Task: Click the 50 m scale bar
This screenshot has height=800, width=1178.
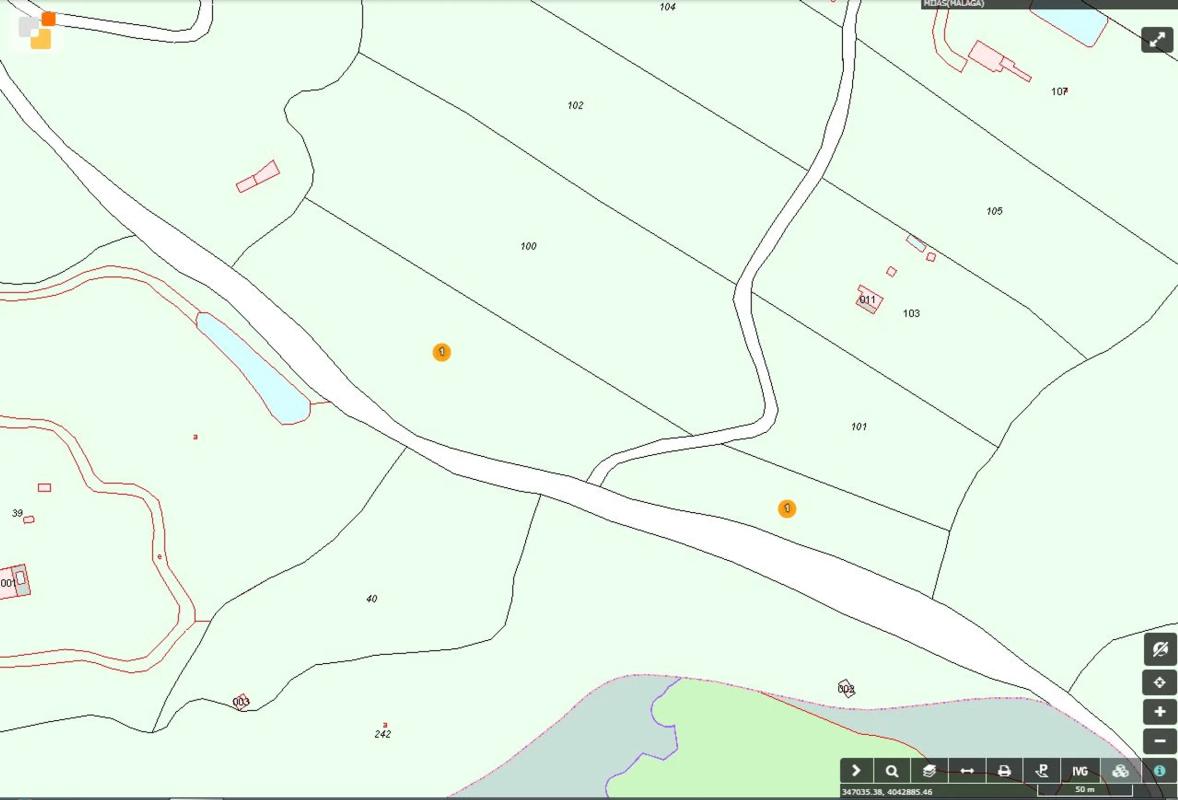Action: pos(1084,790)
